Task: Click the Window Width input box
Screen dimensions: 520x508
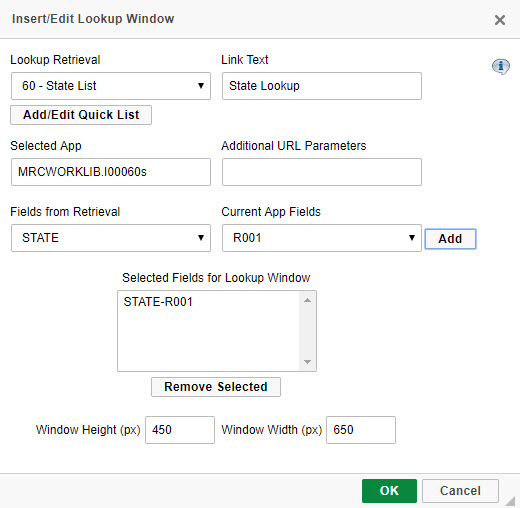Action: (361, 430)
